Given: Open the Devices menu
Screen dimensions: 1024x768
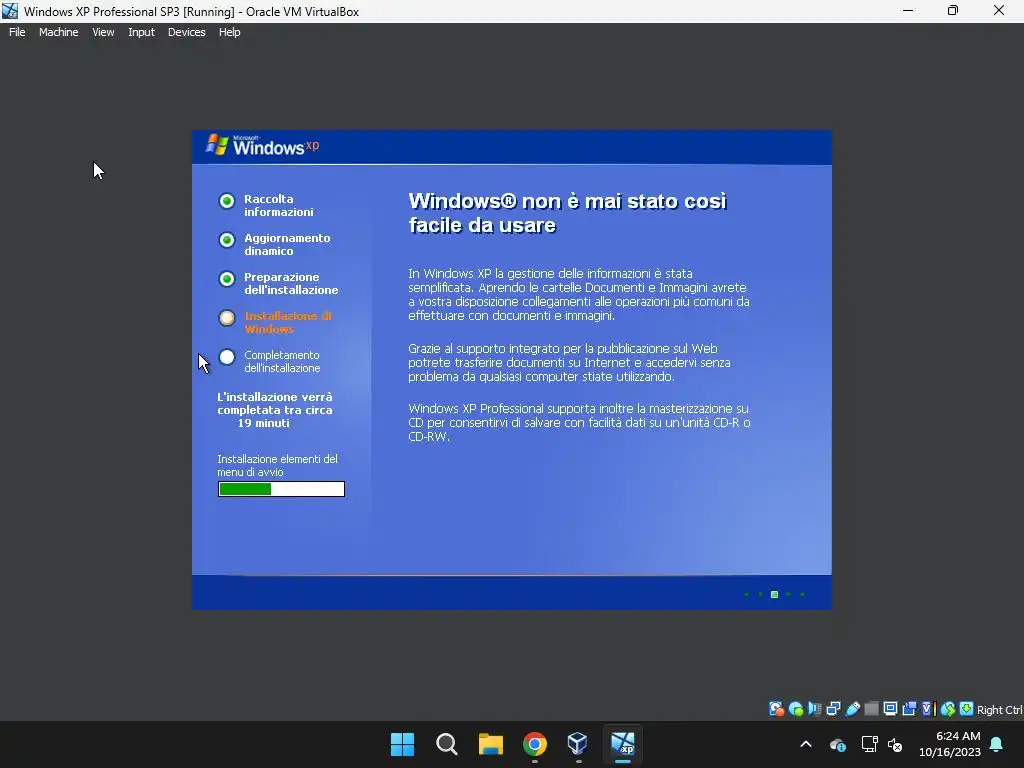Looking at the screenshot, I should click(x=187, y=32).
